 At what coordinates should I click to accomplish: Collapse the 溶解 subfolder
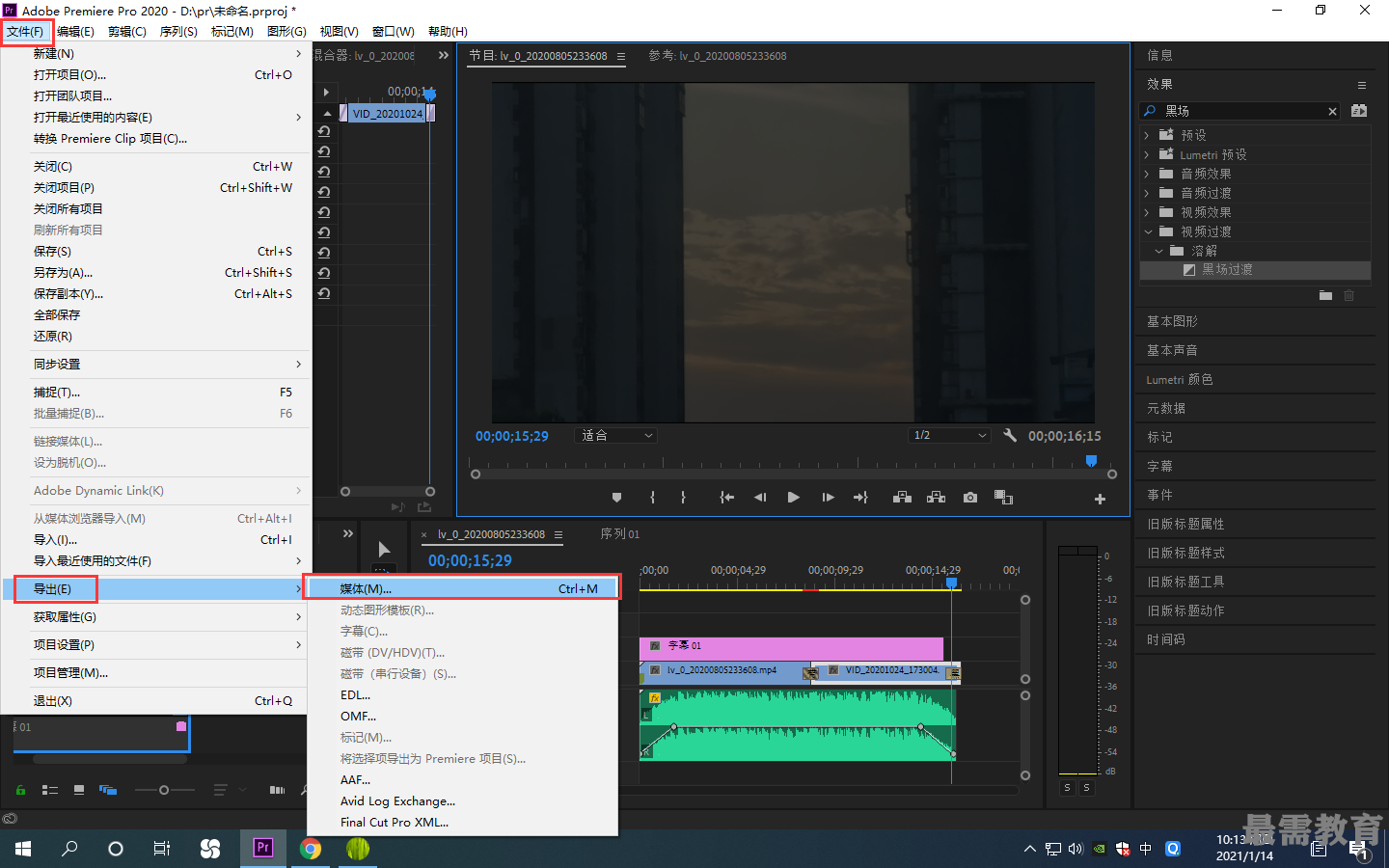(x=1159, y=252)
